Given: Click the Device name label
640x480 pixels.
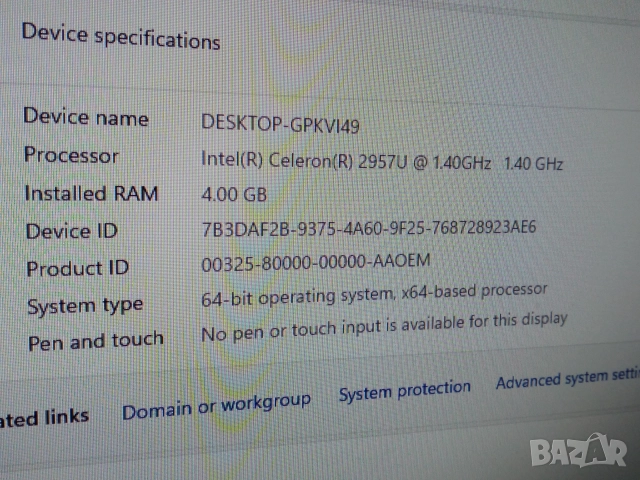Looking at the screenshot, I should pos(86,117).
